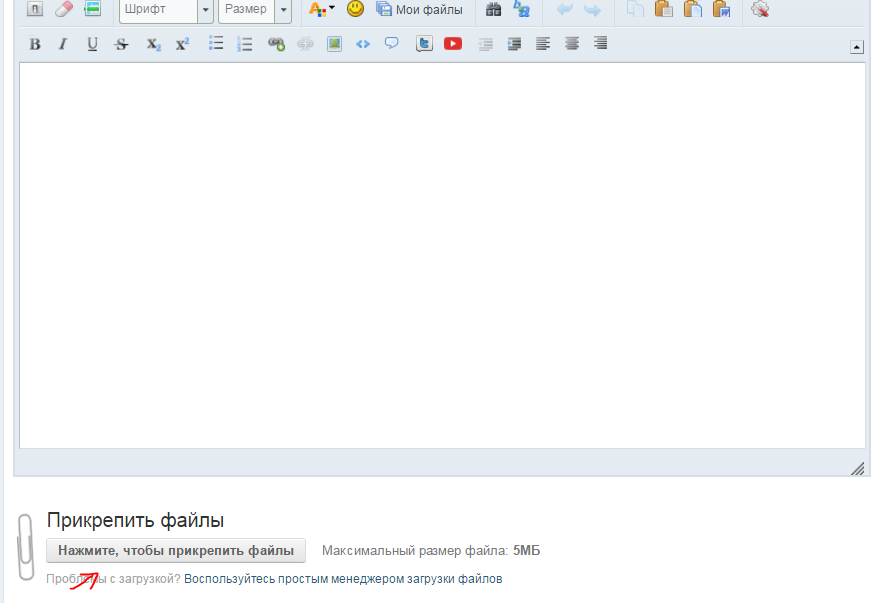Click the Twitter embed icon
Image resolution: width=875 pixels, height=603 pixels.
coord(424,44)
